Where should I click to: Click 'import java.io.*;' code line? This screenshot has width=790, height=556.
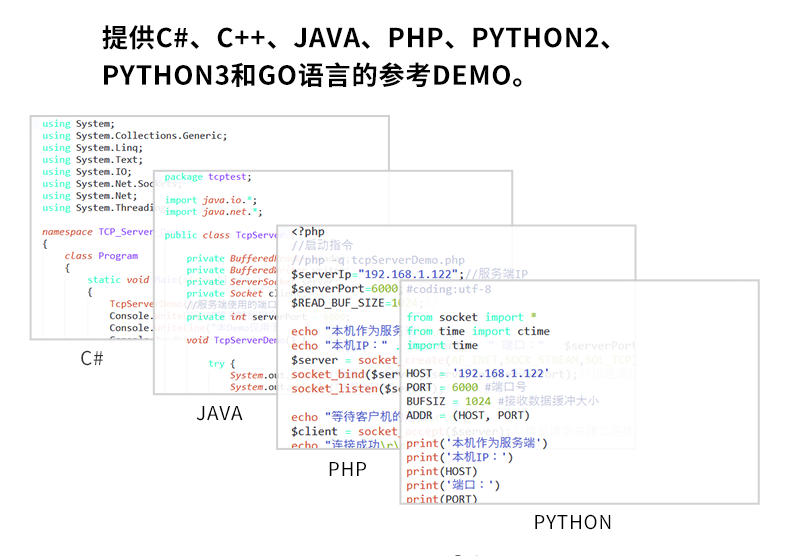click(211, 200)
